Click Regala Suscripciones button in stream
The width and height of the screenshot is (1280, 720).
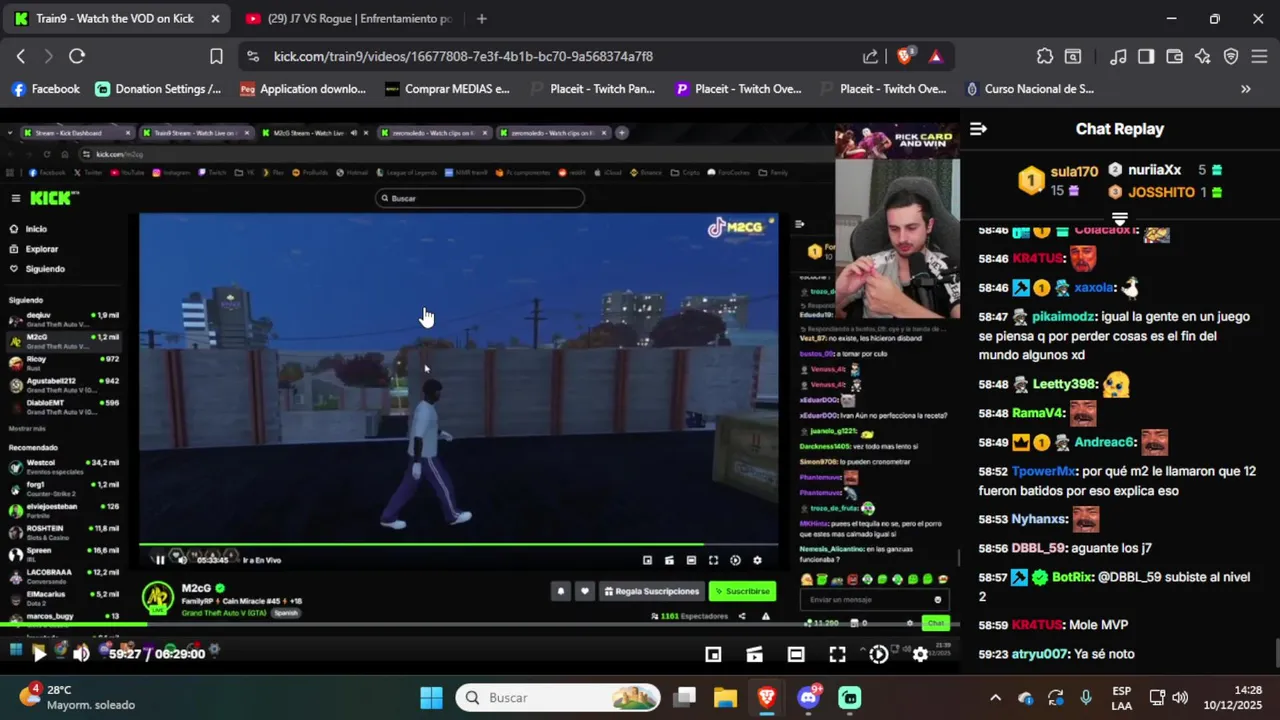point(650,591)
